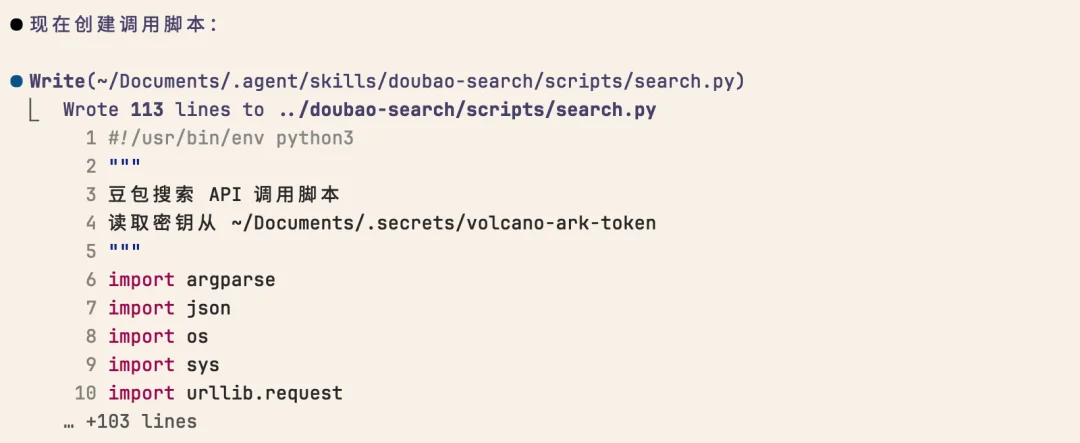Image resolution: width=1080 pixels, height=443 pixels.
Task: Click the import os line
Action: pos(158,337)
